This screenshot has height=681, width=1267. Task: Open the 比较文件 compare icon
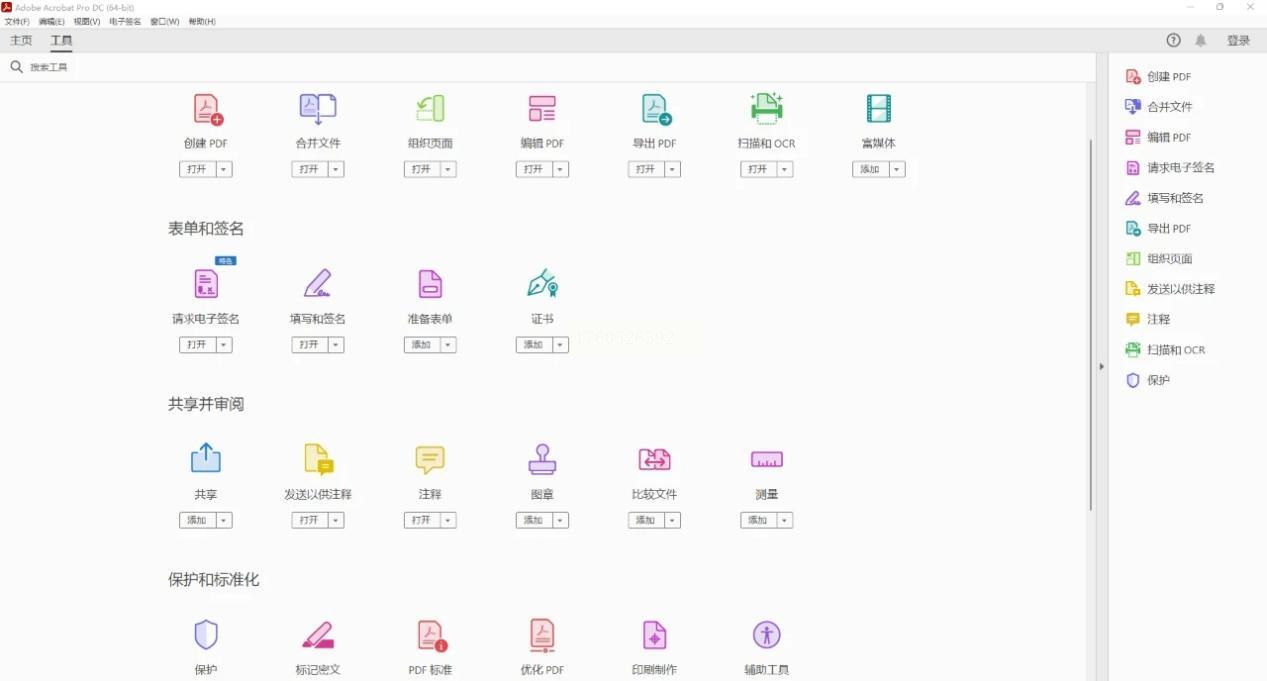[654, 460]
